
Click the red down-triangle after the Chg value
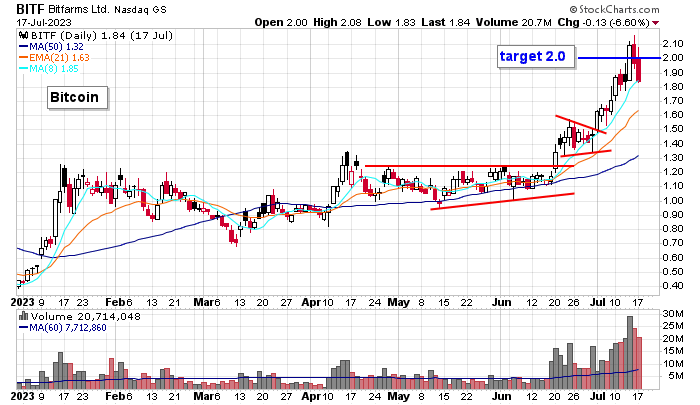[x=655, y=23]
